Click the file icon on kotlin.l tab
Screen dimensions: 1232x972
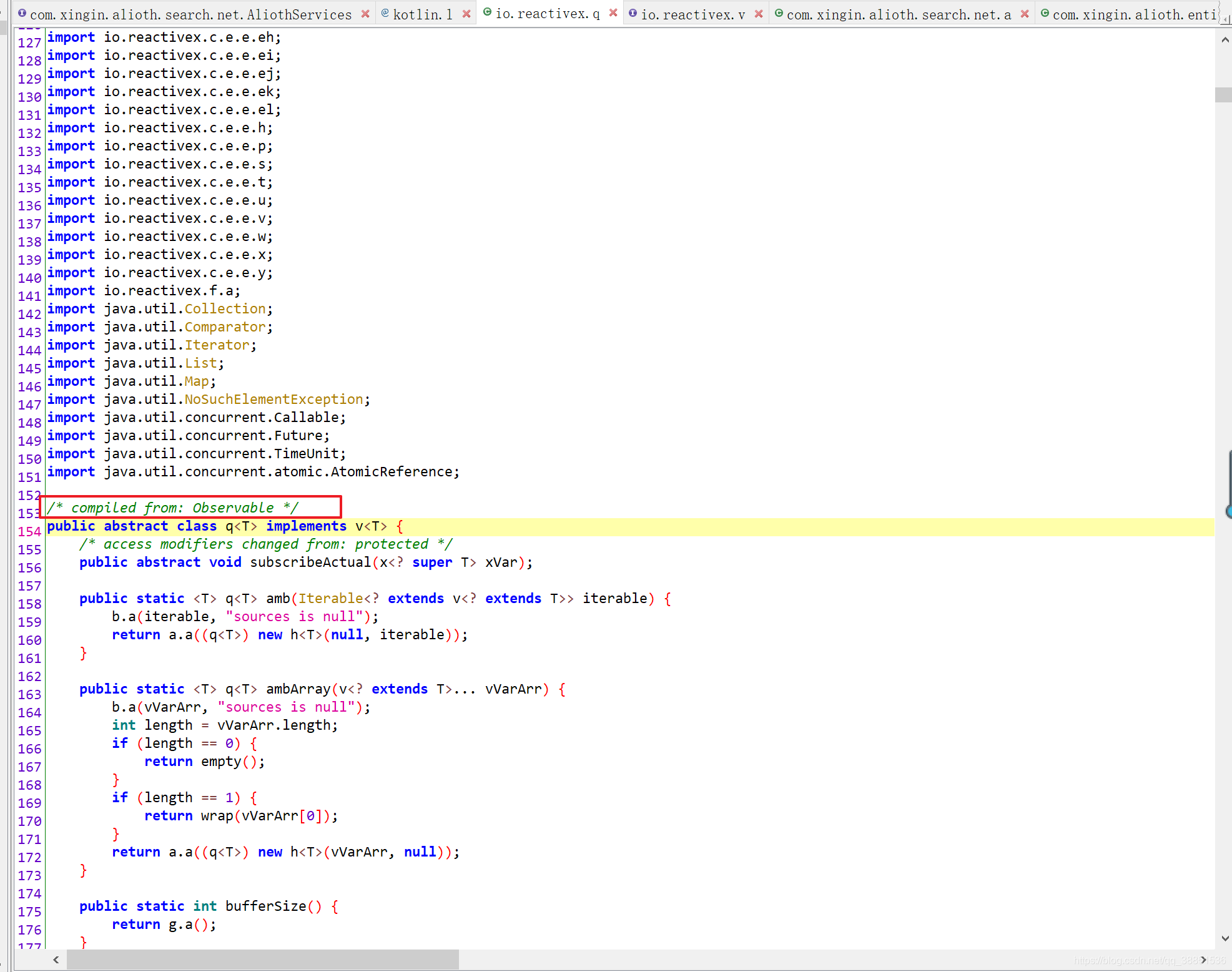(385, 13)
